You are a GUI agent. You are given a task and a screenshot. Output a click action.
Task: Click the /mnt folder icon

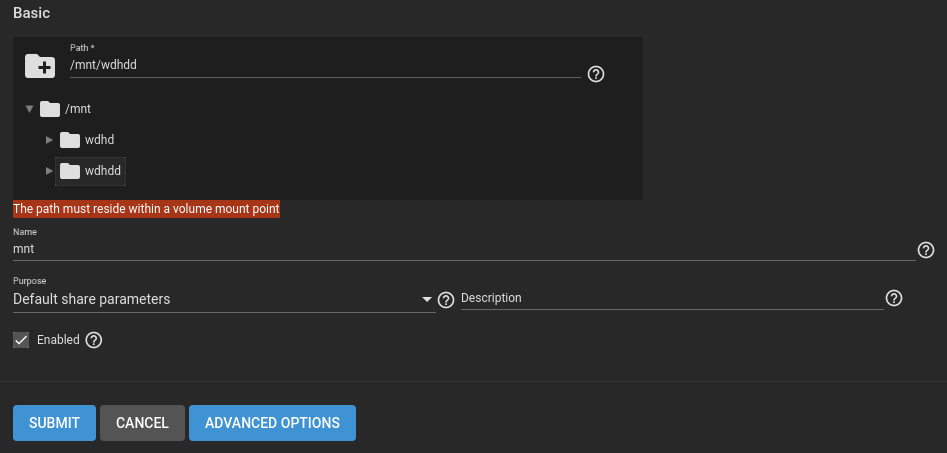tap(50, 109)
